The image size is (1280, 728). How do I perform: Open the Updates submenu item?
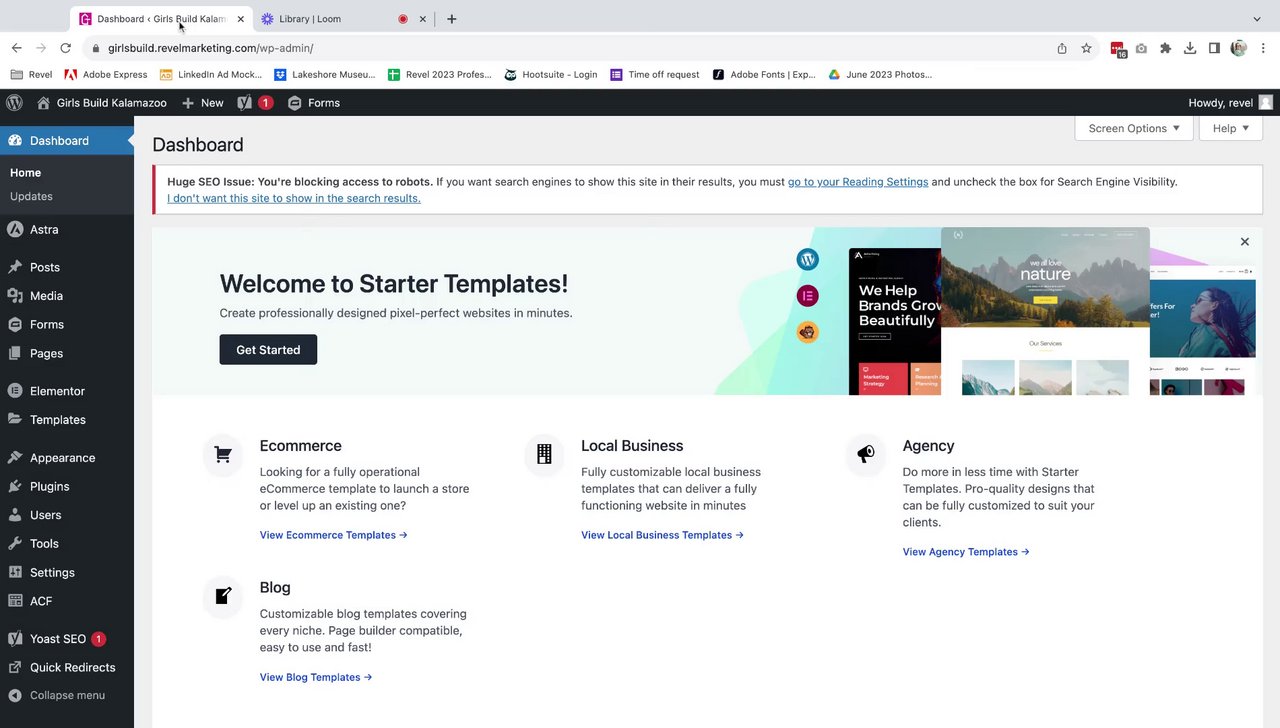tap(31, 196)
